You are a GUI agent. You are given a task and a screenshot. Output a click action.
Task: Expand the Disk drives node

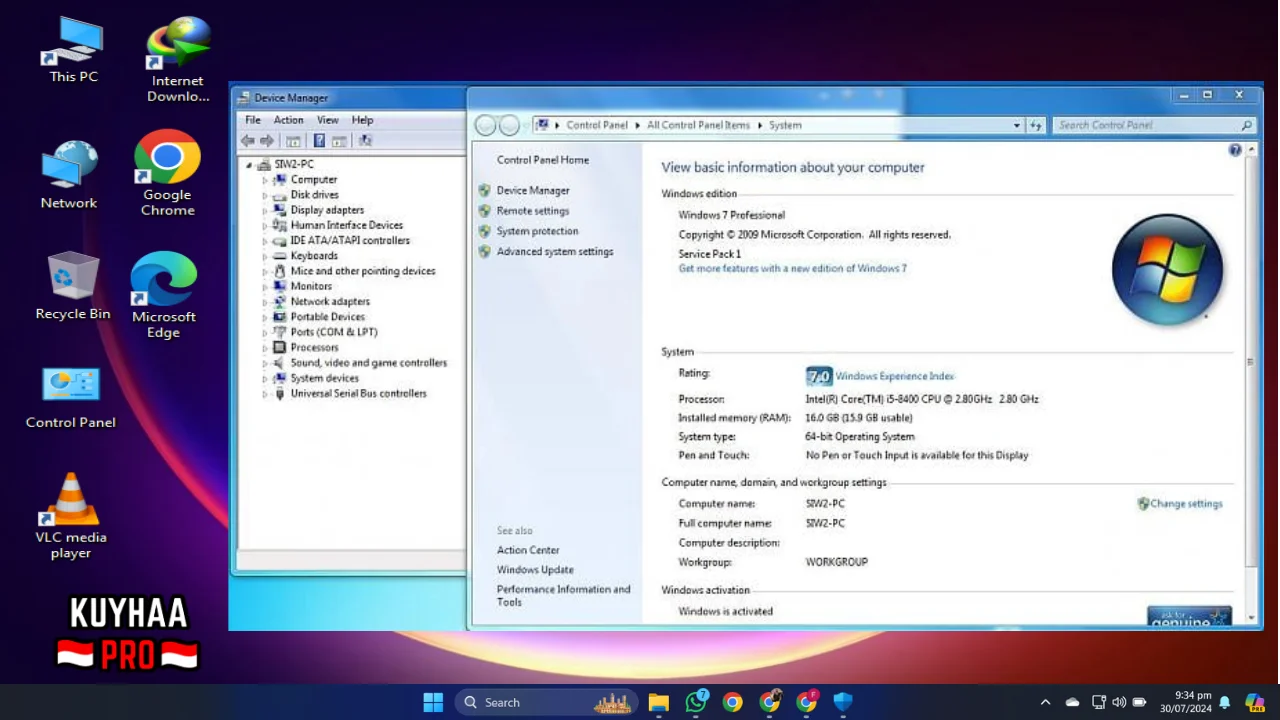pyautogui.click(x=265, y=195)
